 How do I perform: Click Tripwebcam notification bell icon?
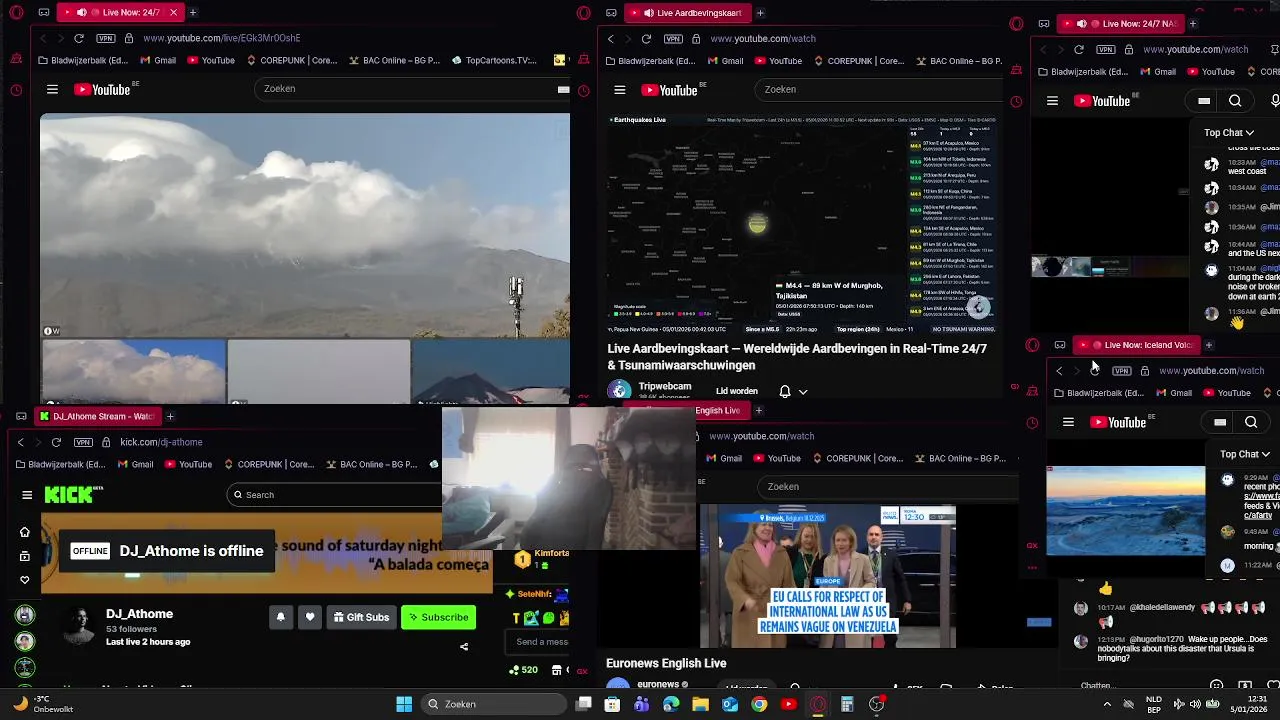click(785, 391)
